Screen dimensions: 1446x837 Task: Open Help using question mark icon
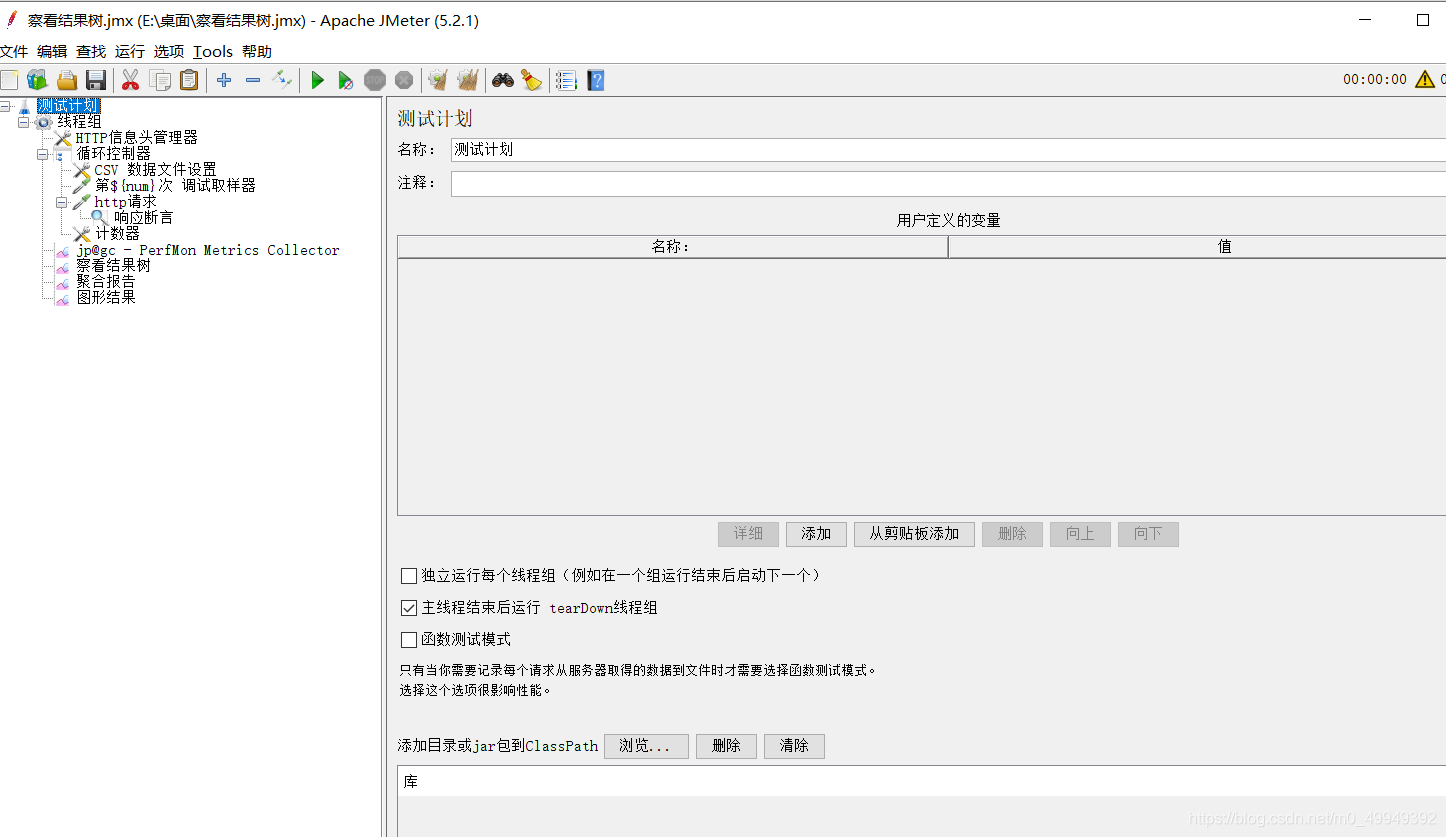596,80
